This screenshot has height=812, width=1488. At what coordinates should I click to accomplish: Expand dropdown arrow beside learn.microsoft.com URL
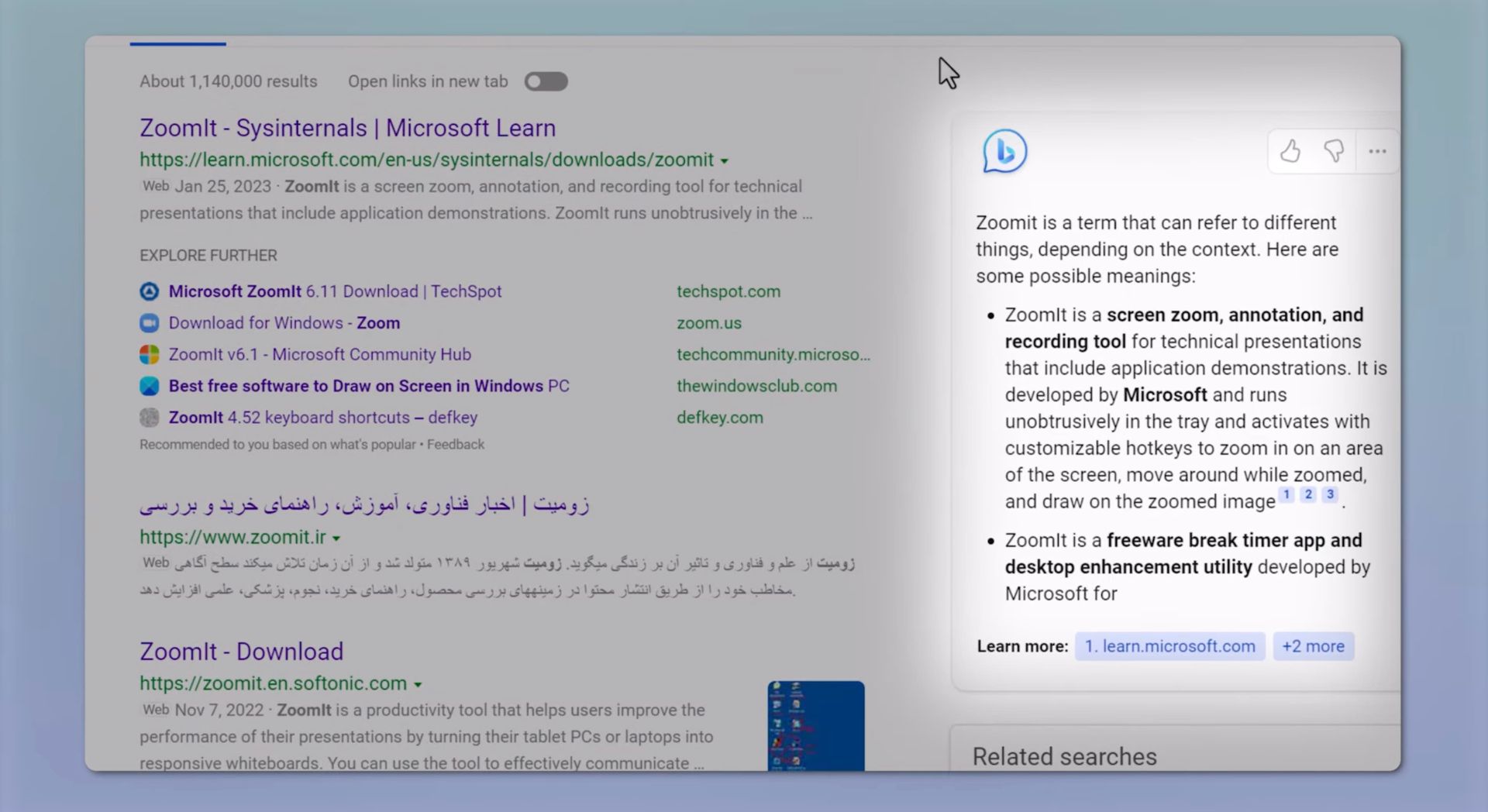coord(725,161)
